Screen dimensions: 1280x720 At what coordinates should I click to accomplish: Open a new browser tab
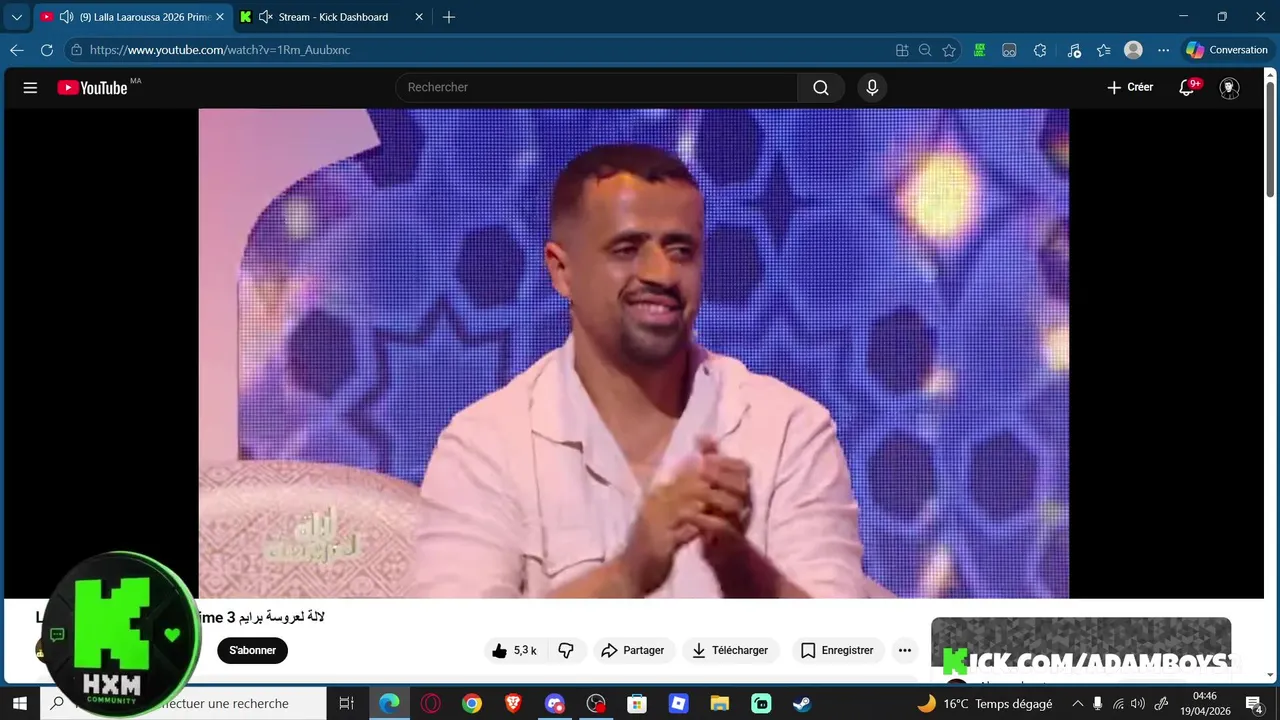click(449, 17)
